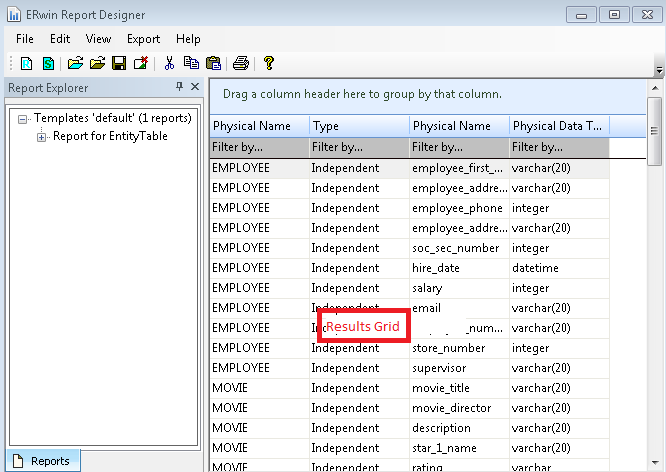Click the Paste clipboard icon
Viewport: 666px width, 472px height.
[x=212, y=63]
